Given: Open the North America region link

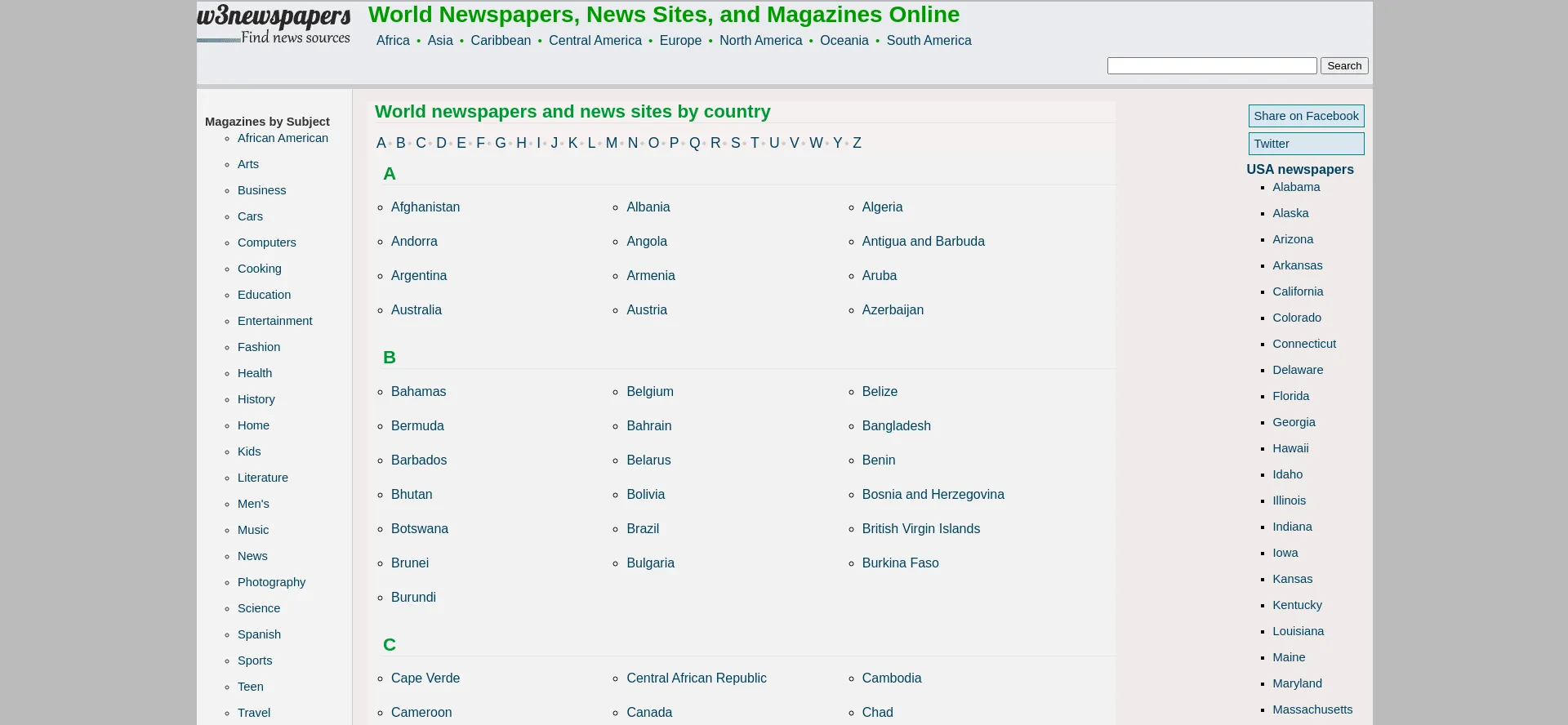Looking at the screenshot, I should [761, 40].
